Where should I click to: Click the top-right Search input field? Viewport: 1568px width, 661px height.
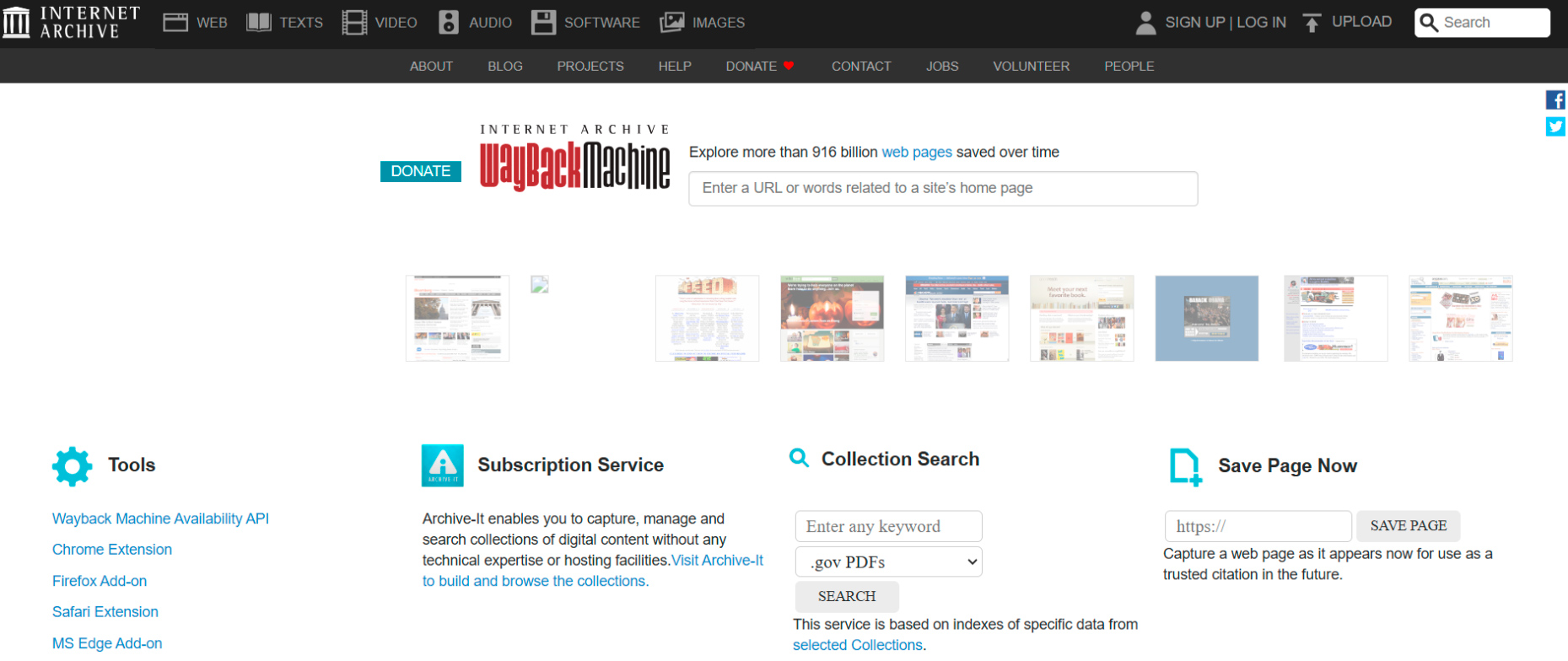coord(1482,23)
